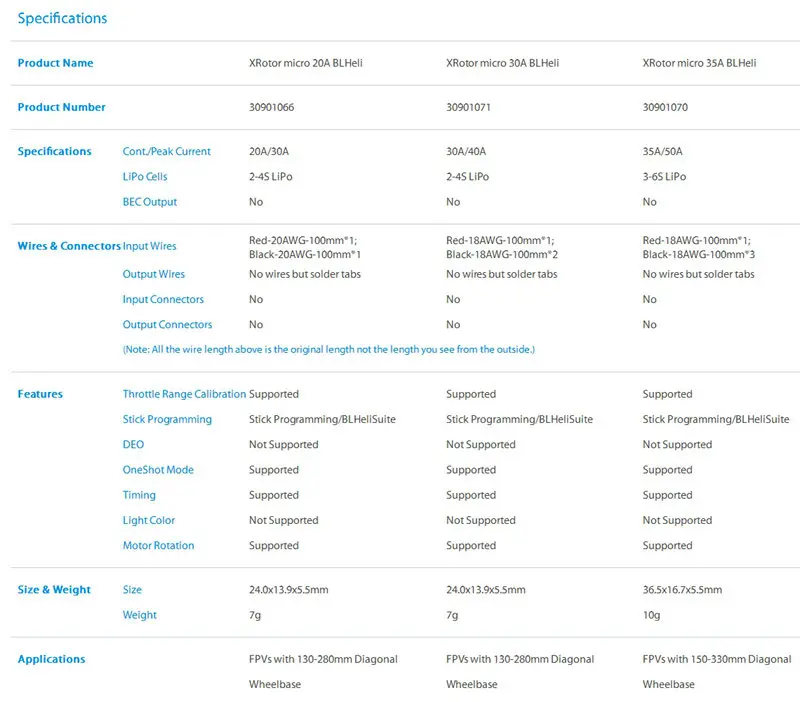
Task: Click XRotor micro 35A BLHeli product name
Action: coord(699,63)
